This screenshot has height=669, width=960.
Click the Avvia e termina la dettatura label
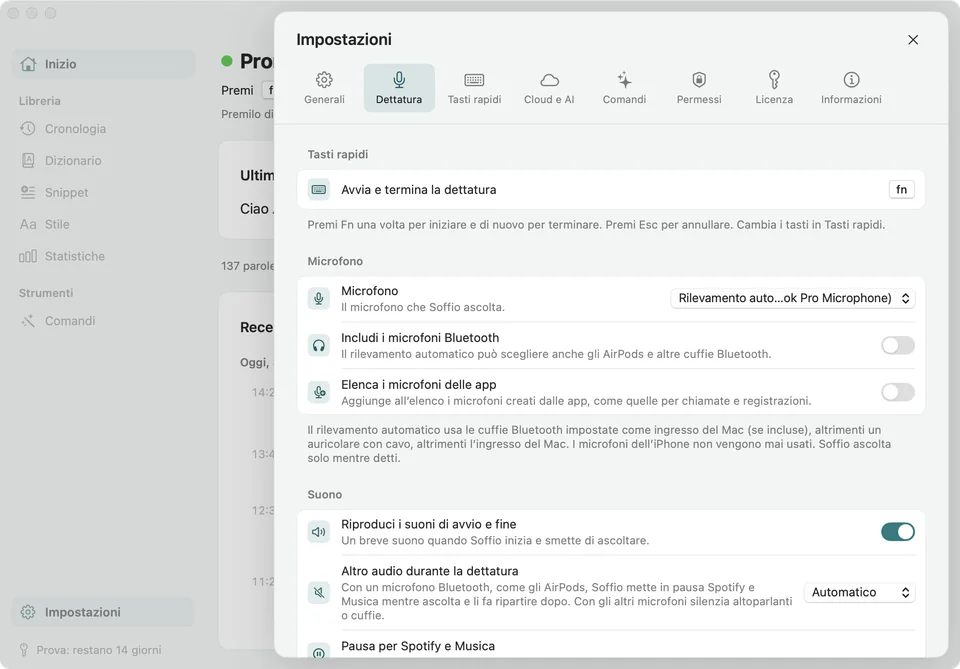pos(419,190)
